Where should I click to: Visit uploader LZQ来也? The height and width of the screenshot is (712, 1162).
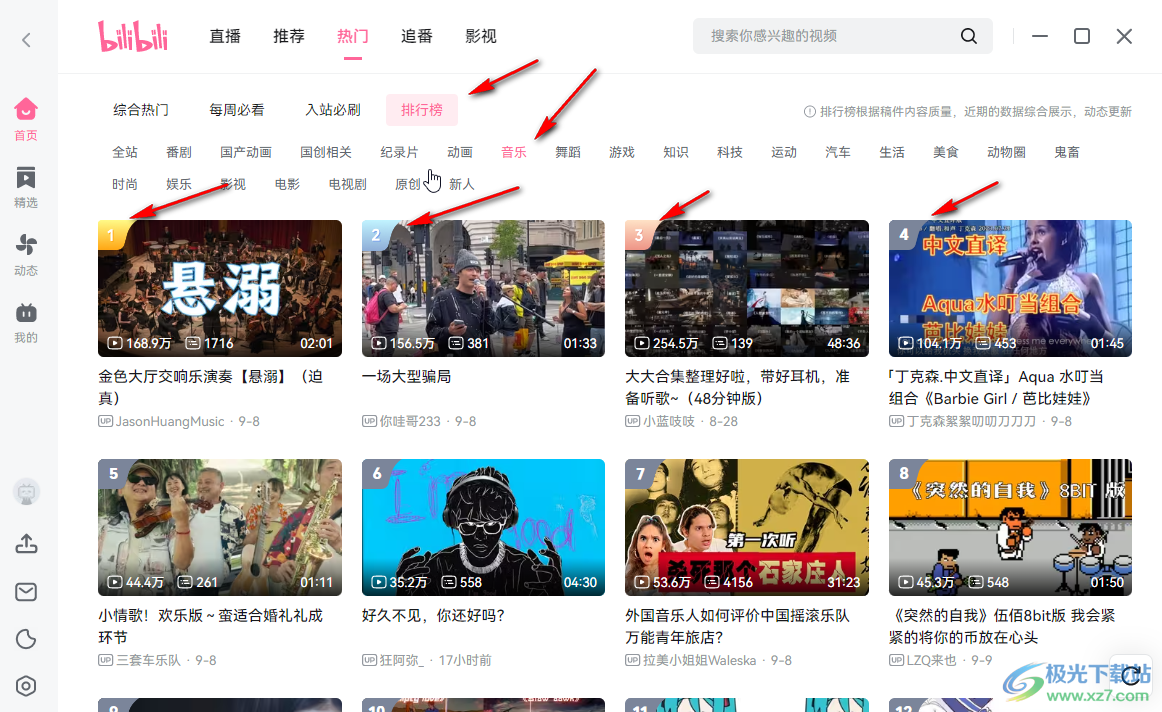click(x=932, y=660)
